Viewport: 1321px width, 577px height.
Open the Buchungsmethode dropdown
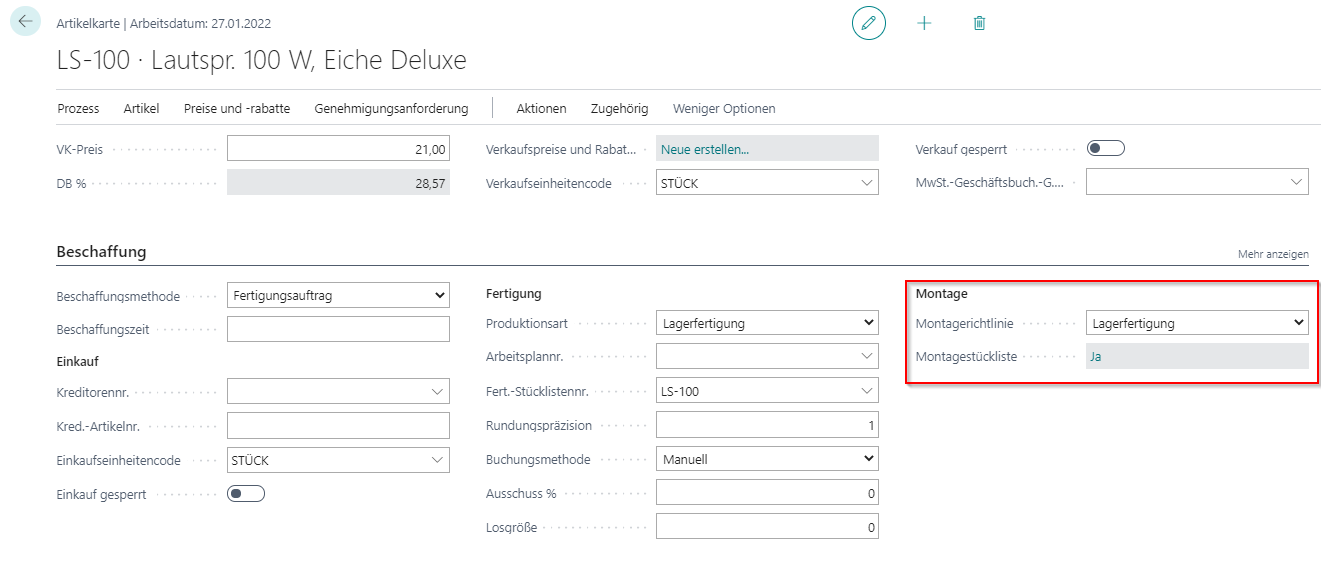pyautogui.click(x=766, y=460)
